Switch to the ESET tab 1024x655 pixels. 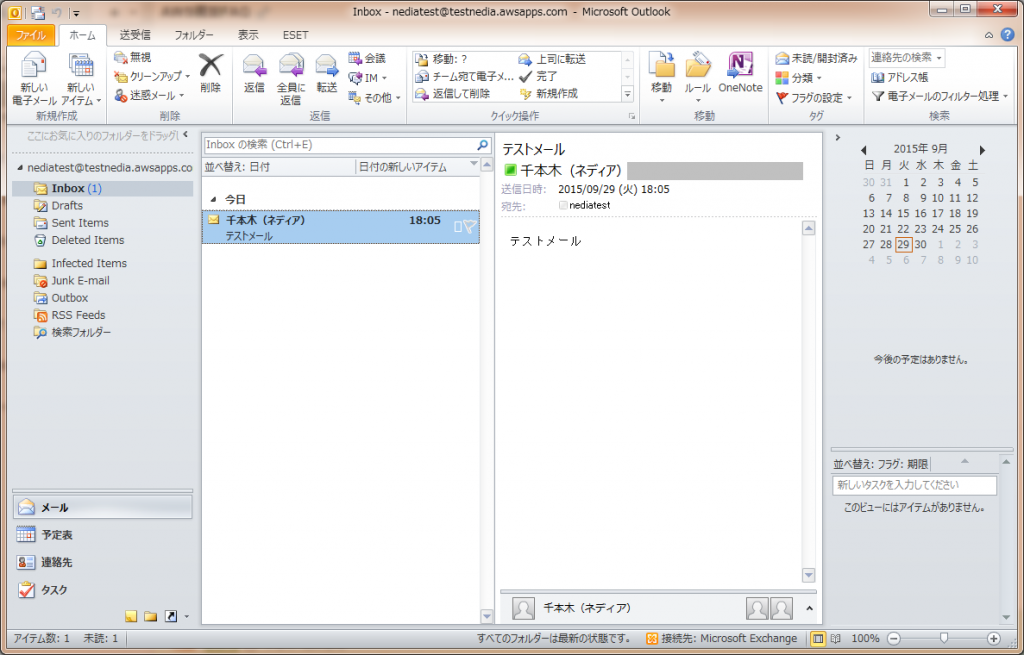point(295,35)
